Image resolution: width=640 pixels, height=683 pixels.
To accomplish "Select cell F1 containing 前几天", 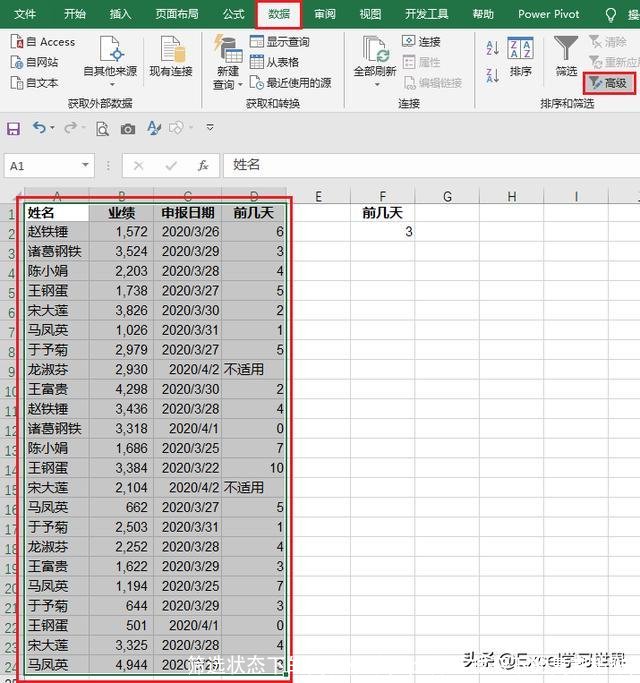I will click(383, 213).
